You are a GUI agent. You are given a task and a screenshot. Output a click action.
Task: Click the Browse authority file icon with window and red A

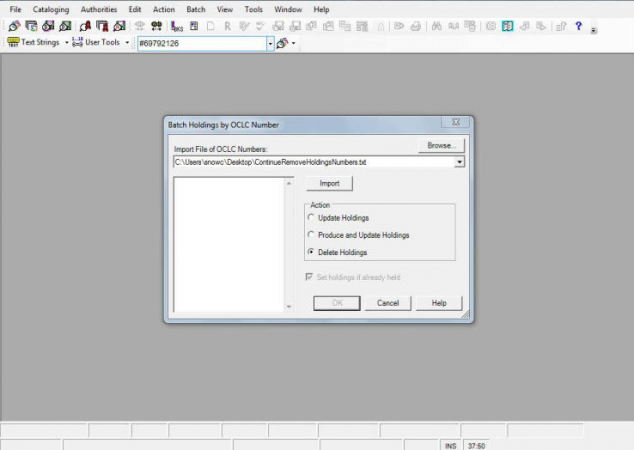point(102,26)
